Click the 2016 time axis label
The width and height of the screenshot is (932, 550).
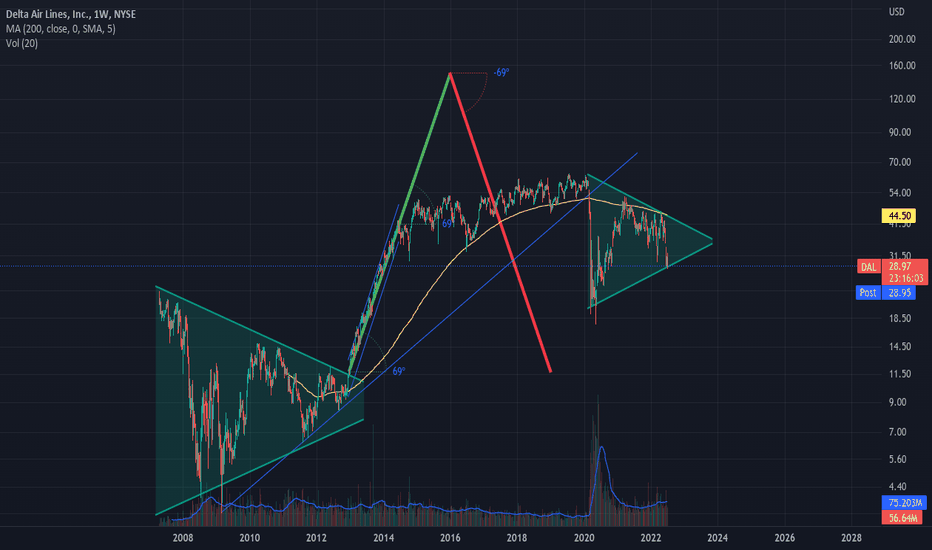point(450,538)
